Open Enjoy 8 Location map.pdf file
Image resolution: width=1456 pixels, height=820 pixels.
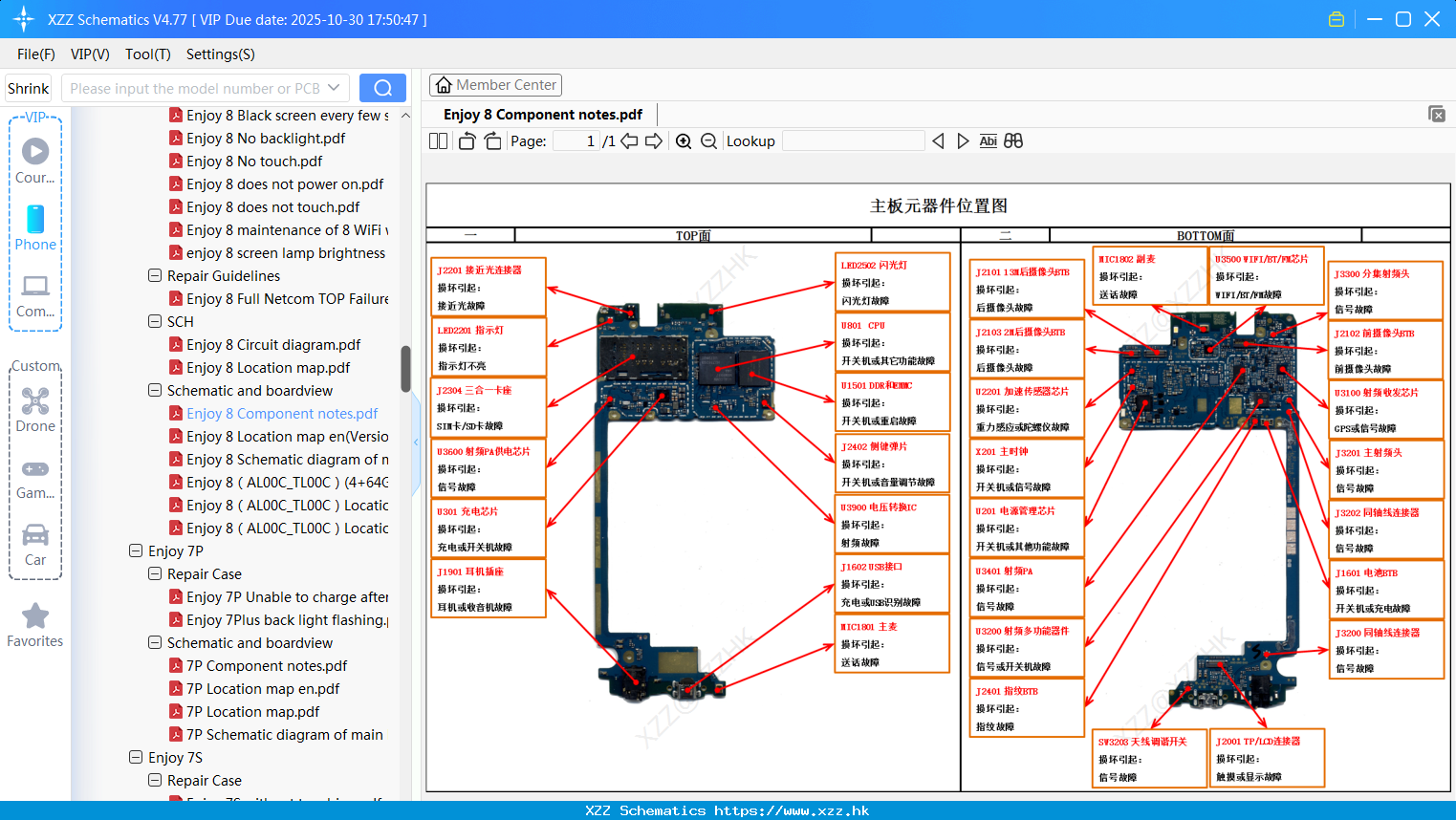268,367
